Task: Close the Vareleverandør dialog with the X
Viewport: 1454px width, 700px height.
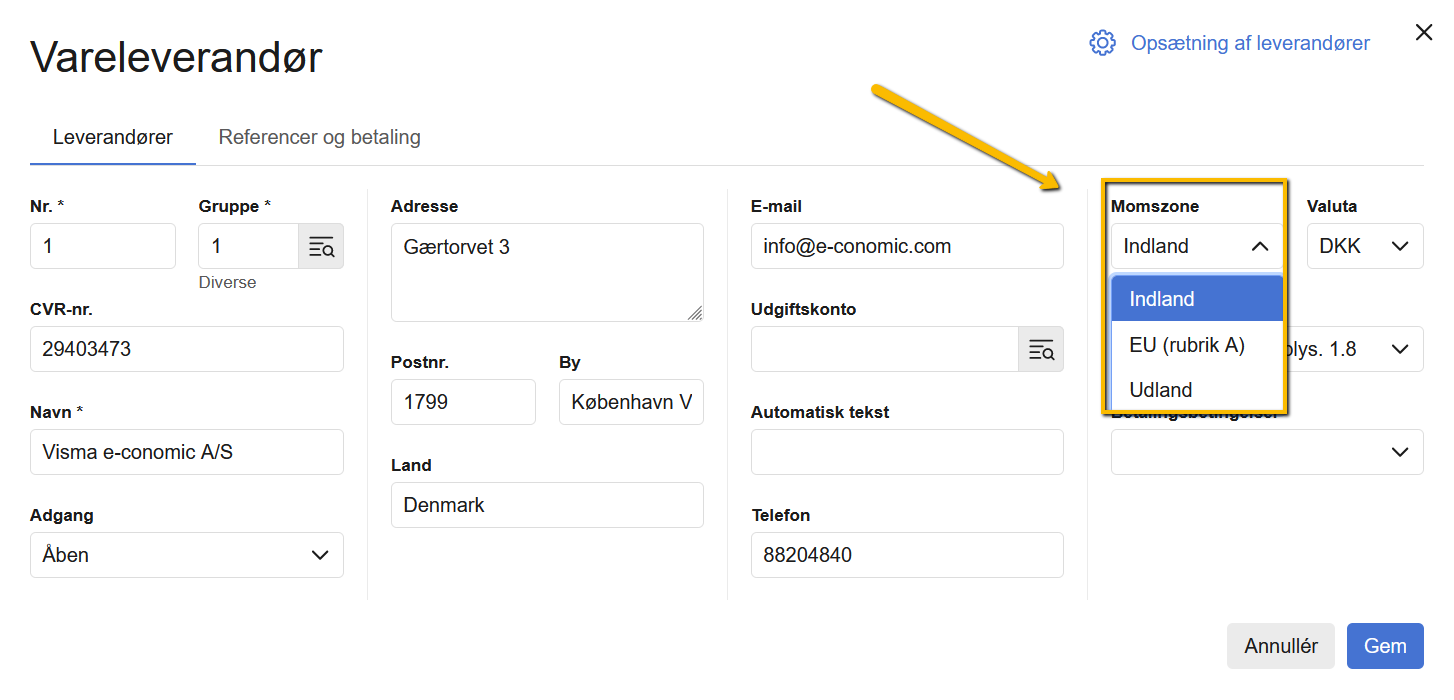Action: (x=1424, y=31)
